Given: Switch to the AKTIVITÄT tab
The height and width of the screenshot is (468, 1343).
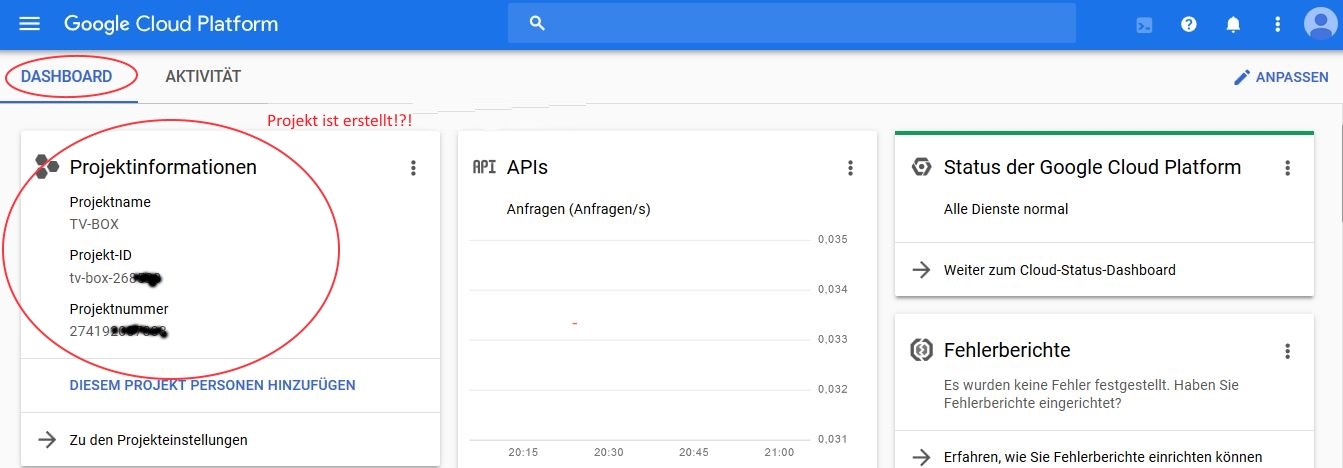Looking at the screenshot, I should [203, 77].
